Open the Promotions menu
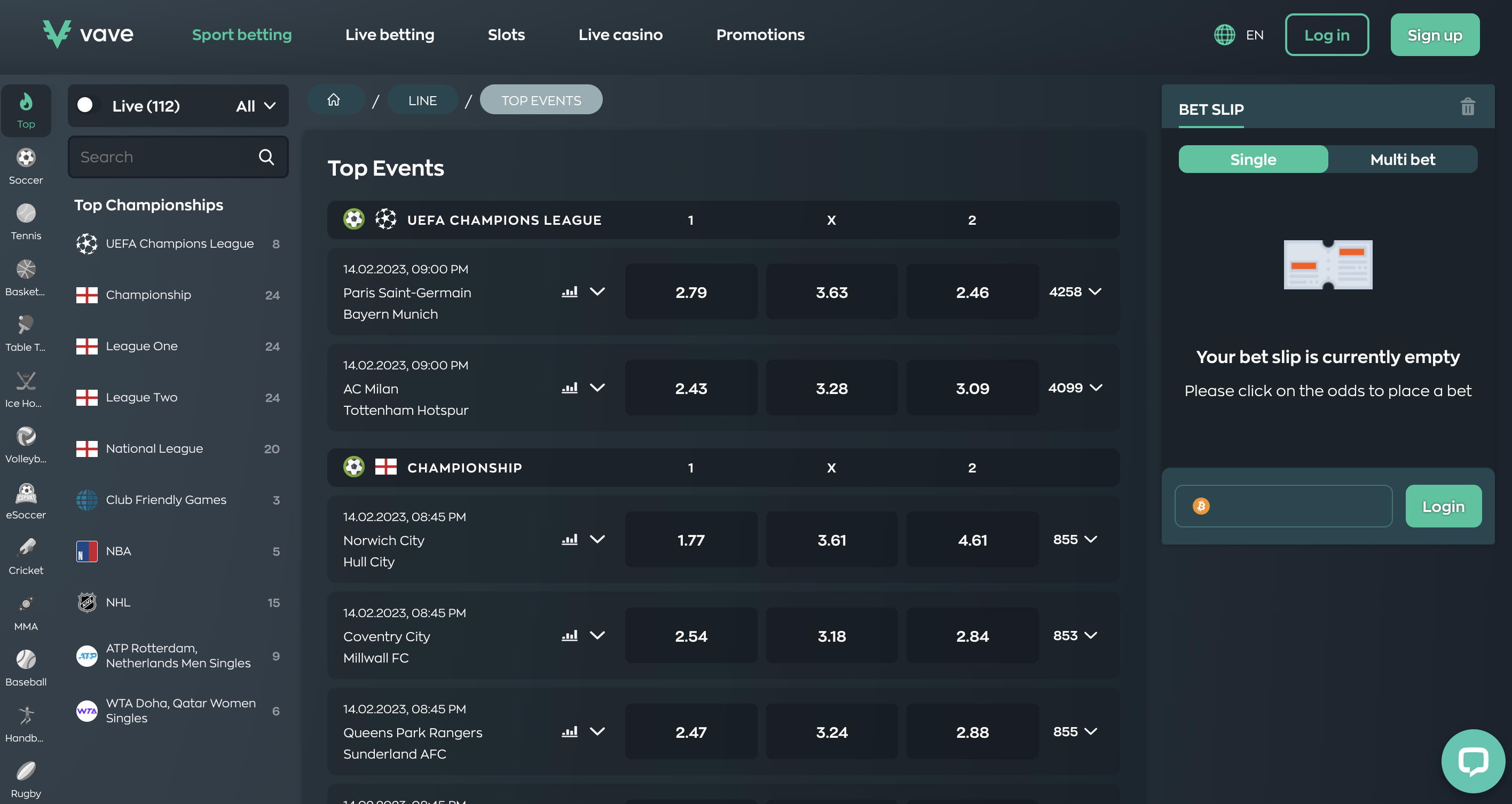The height and width of the screenshot is (804, 1512). pos(760,35)
